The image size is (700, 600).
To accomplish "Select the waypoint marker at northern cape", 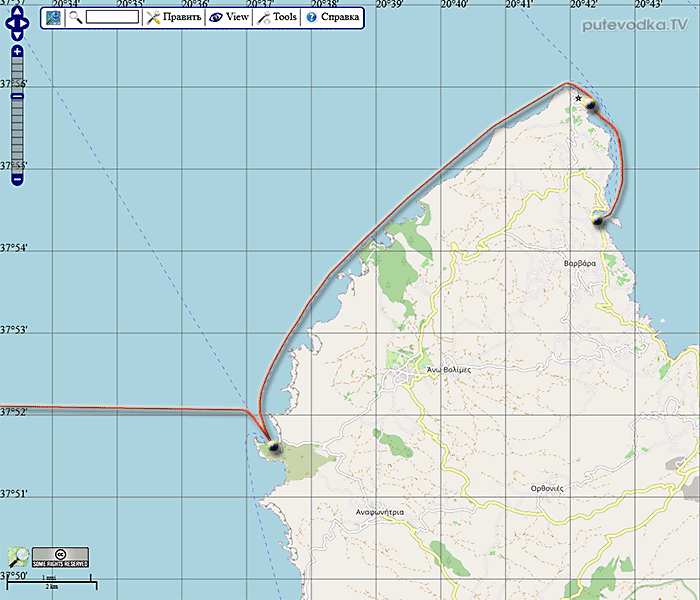I will click(x=590, y=104).
